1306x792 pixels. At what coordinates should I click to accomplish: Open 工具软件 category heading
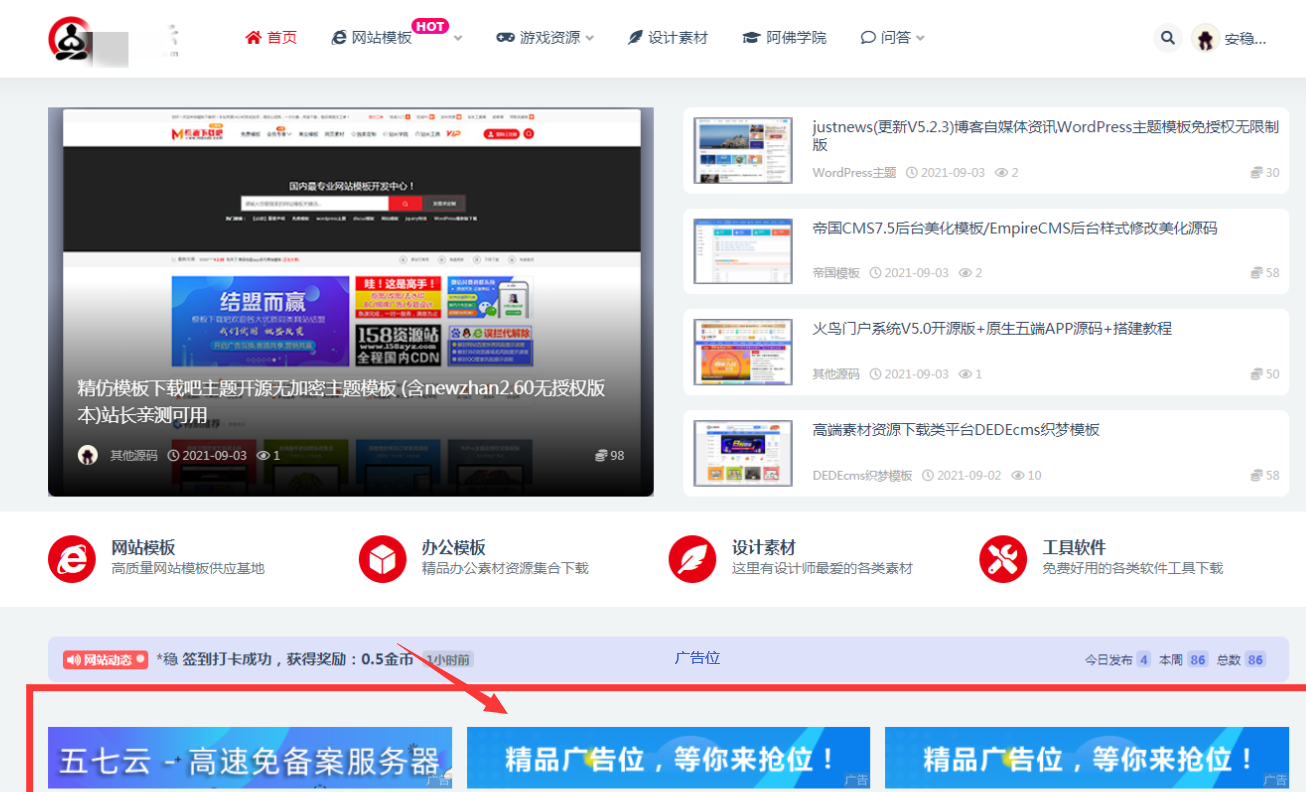tap(1074, 548)
